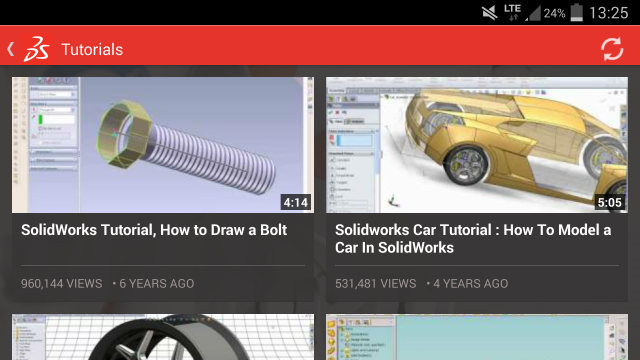Open the wheel rim video thumbnail
The image size is (640, 360).
[x=163, y=337]
